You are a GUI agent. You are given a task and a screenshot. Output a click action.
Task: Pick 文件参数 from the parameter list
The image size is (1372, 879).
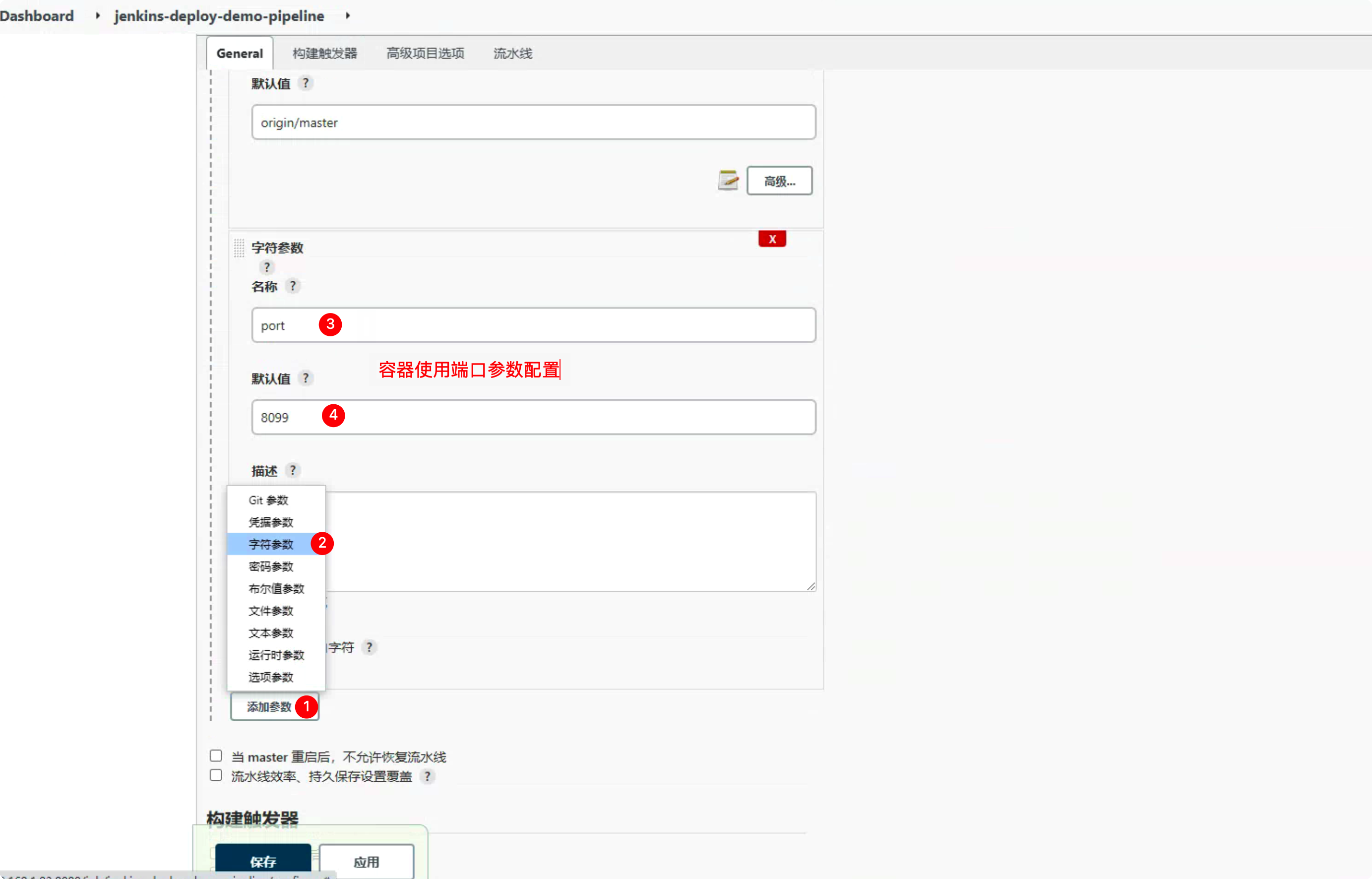click(x=276, y=611)
